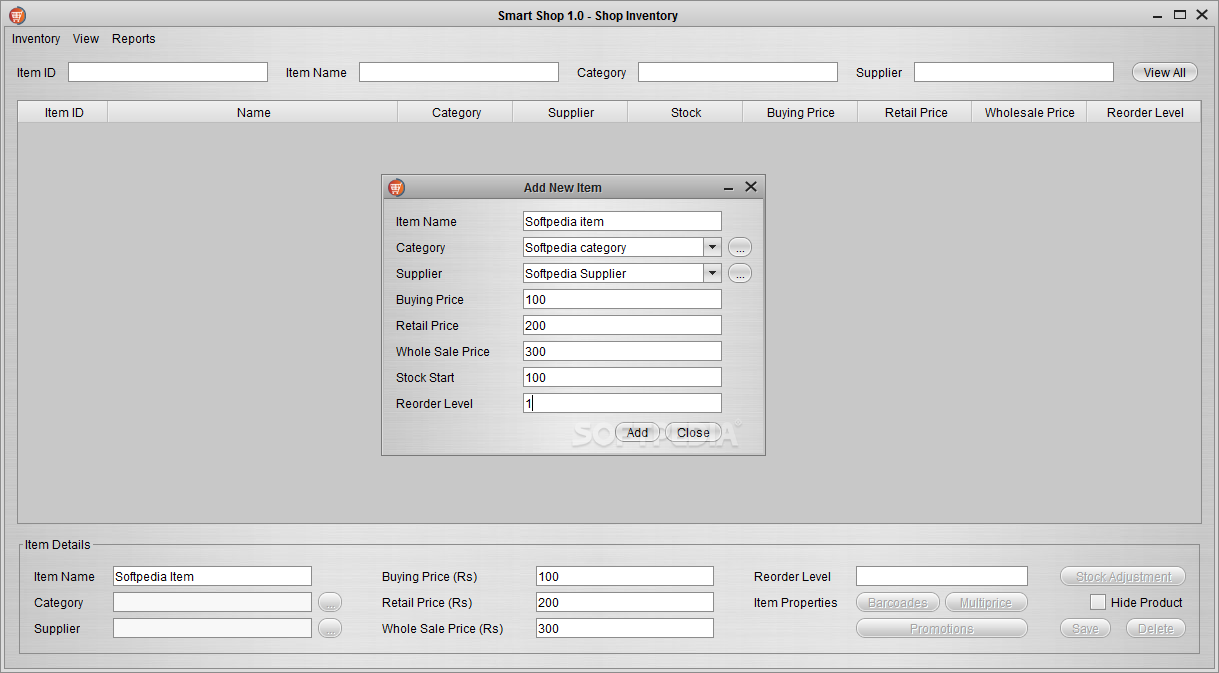Expand the Category dropdown in dialog
The image size is (1219, 673).
712,247
